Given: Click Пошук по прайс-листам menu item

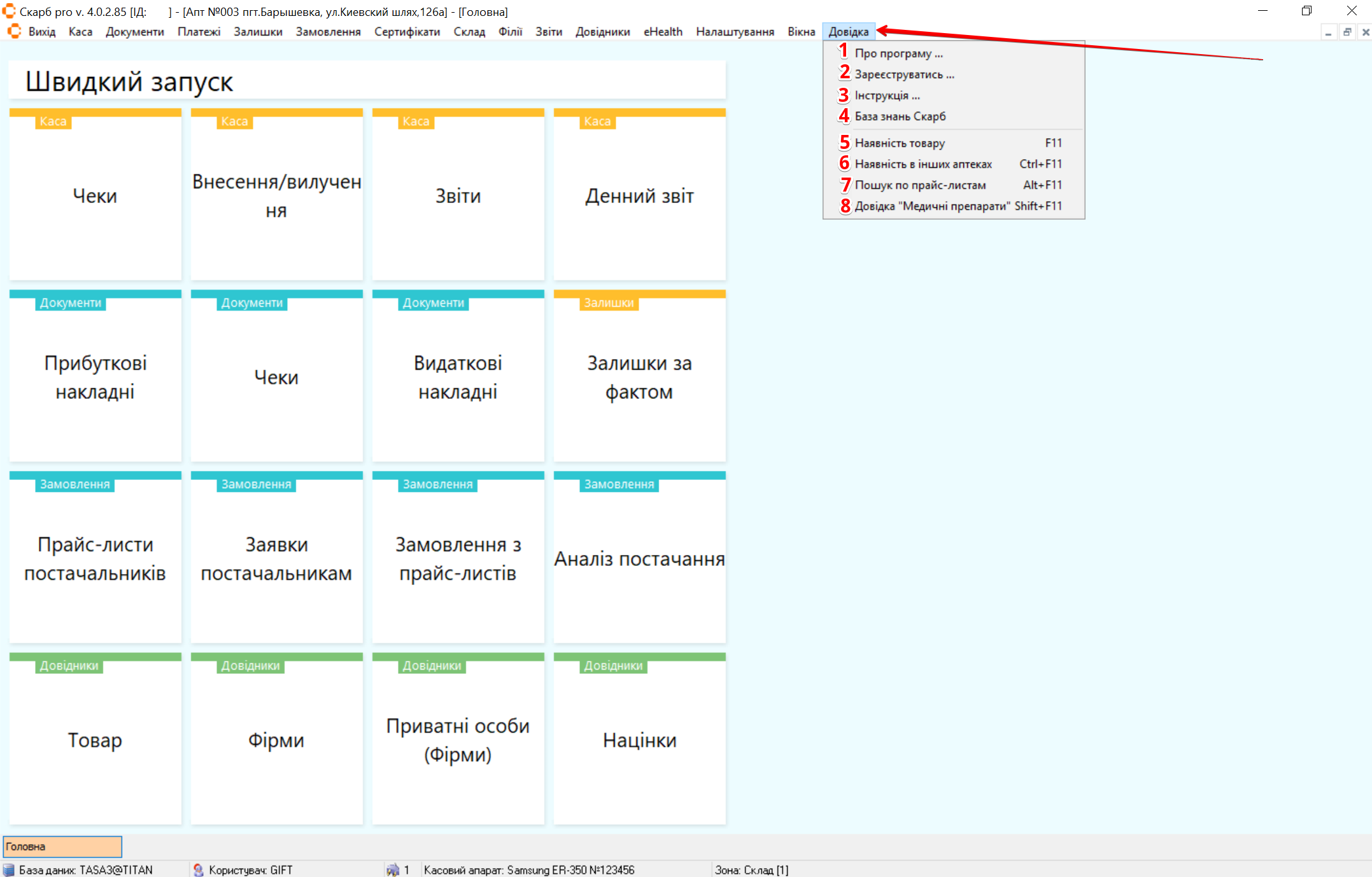Looking at the screenshot, I should 920,185.
